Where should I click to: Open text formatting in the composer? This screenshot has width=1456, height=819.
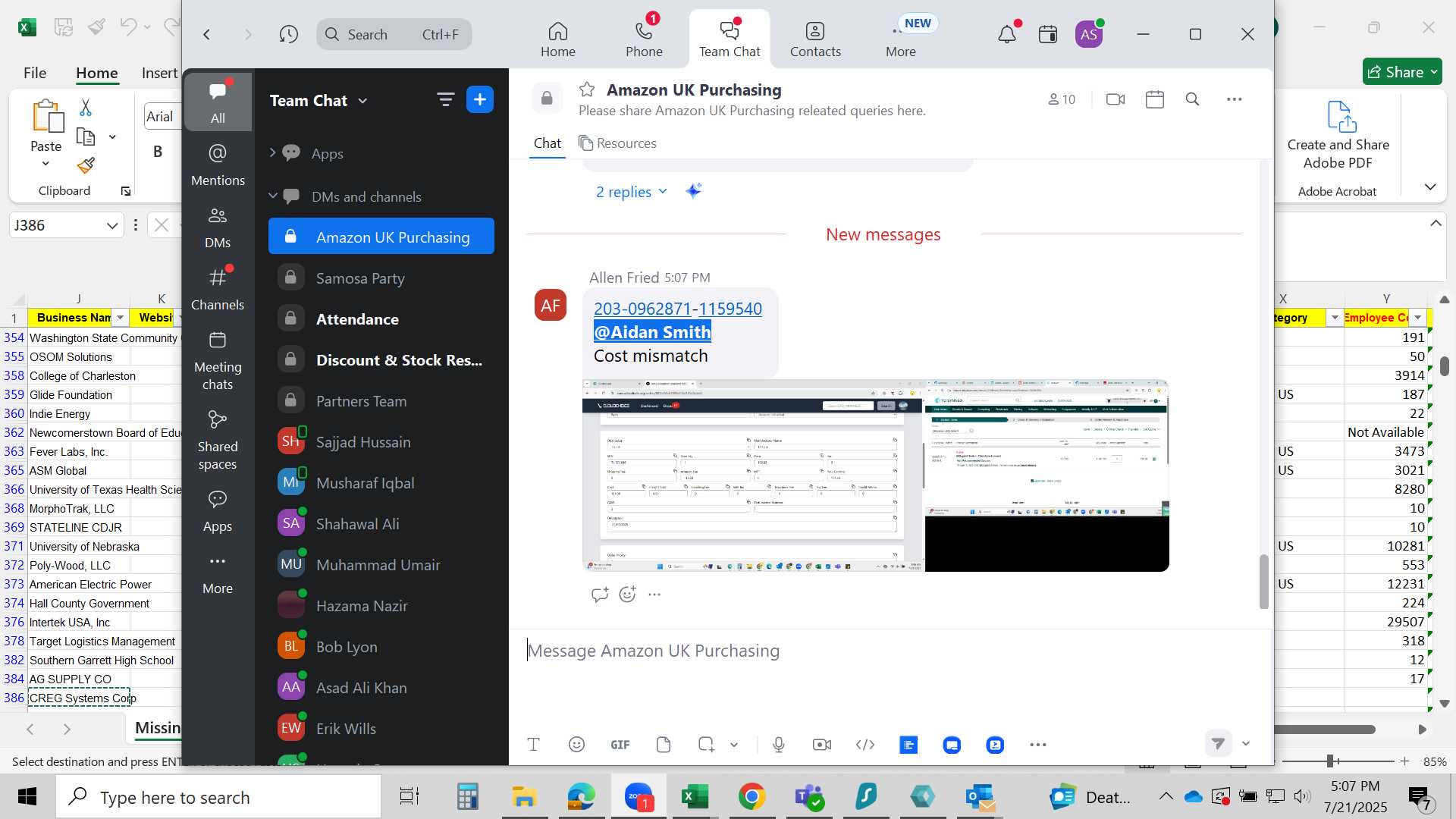(533, 745)
